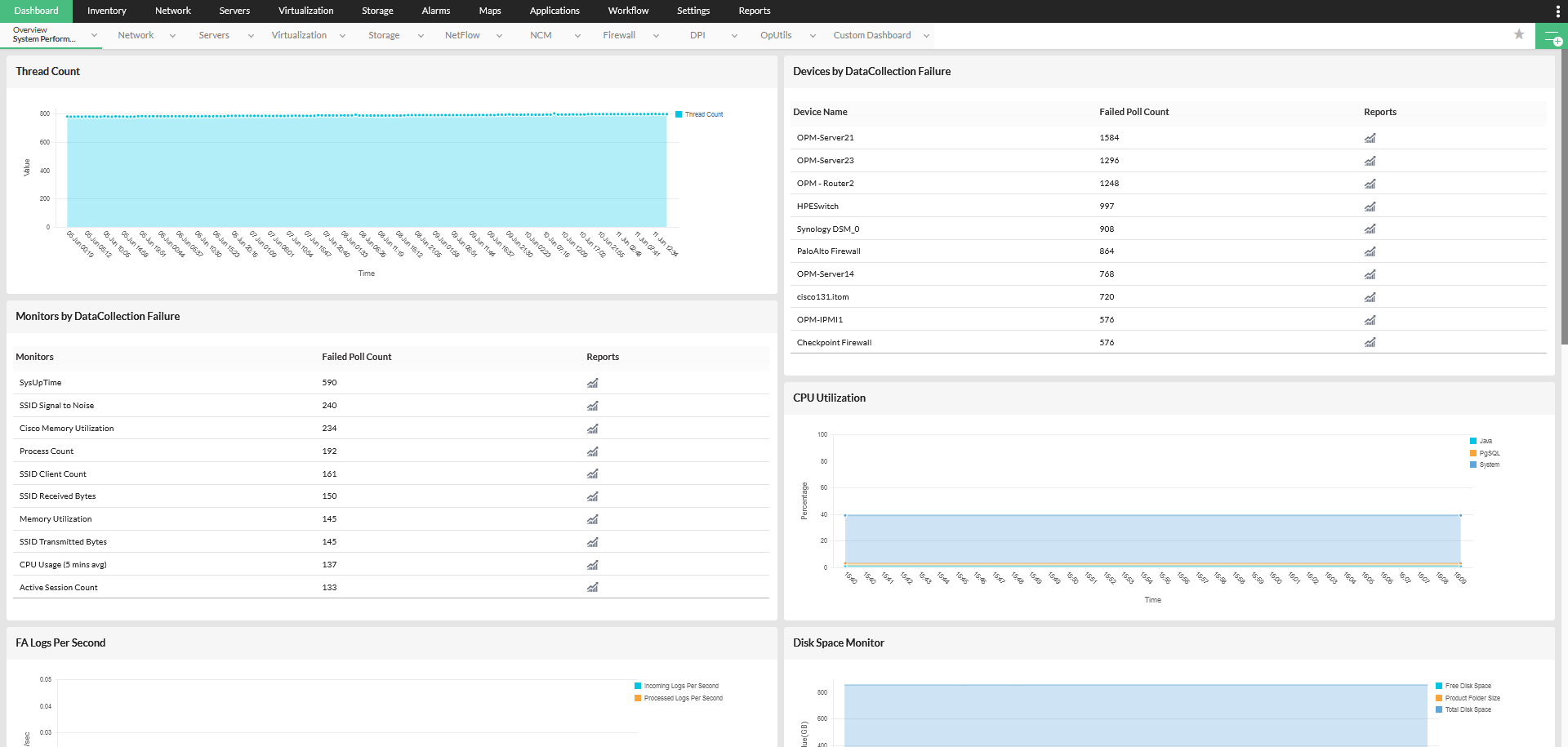The image size is (1568, 747).
Task: Click the report icon next to Memory Utilization
Action: [591, 519]
